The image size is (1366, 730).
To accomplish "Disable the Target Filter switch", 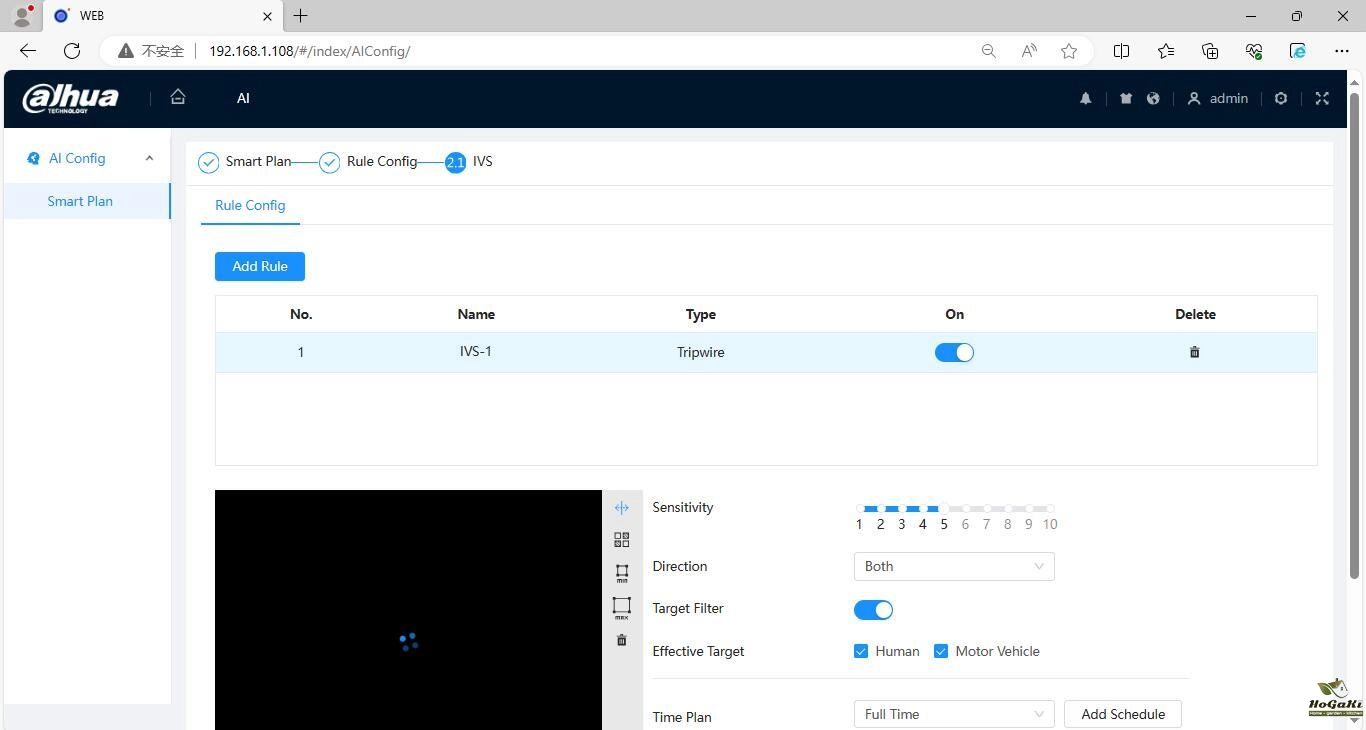I will tap(873, 610).
